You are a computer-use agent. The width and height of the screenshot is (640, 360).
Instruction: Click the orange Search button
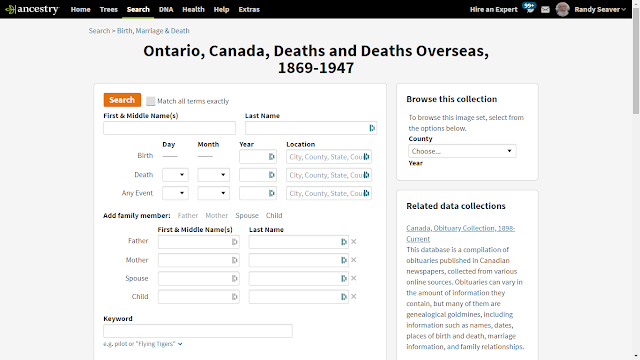[x=122, y=100]
